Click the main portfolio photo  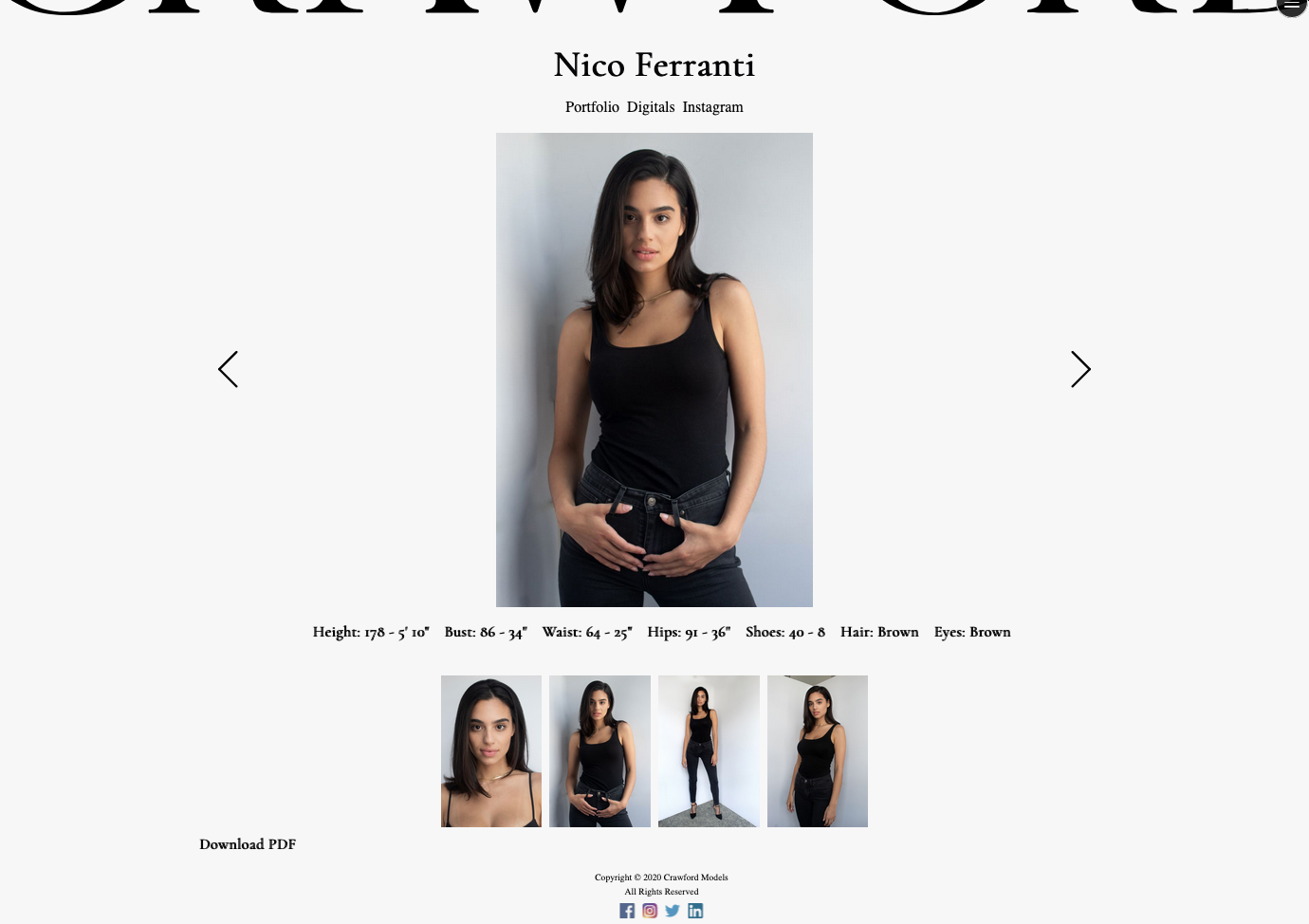coord(654,370)
